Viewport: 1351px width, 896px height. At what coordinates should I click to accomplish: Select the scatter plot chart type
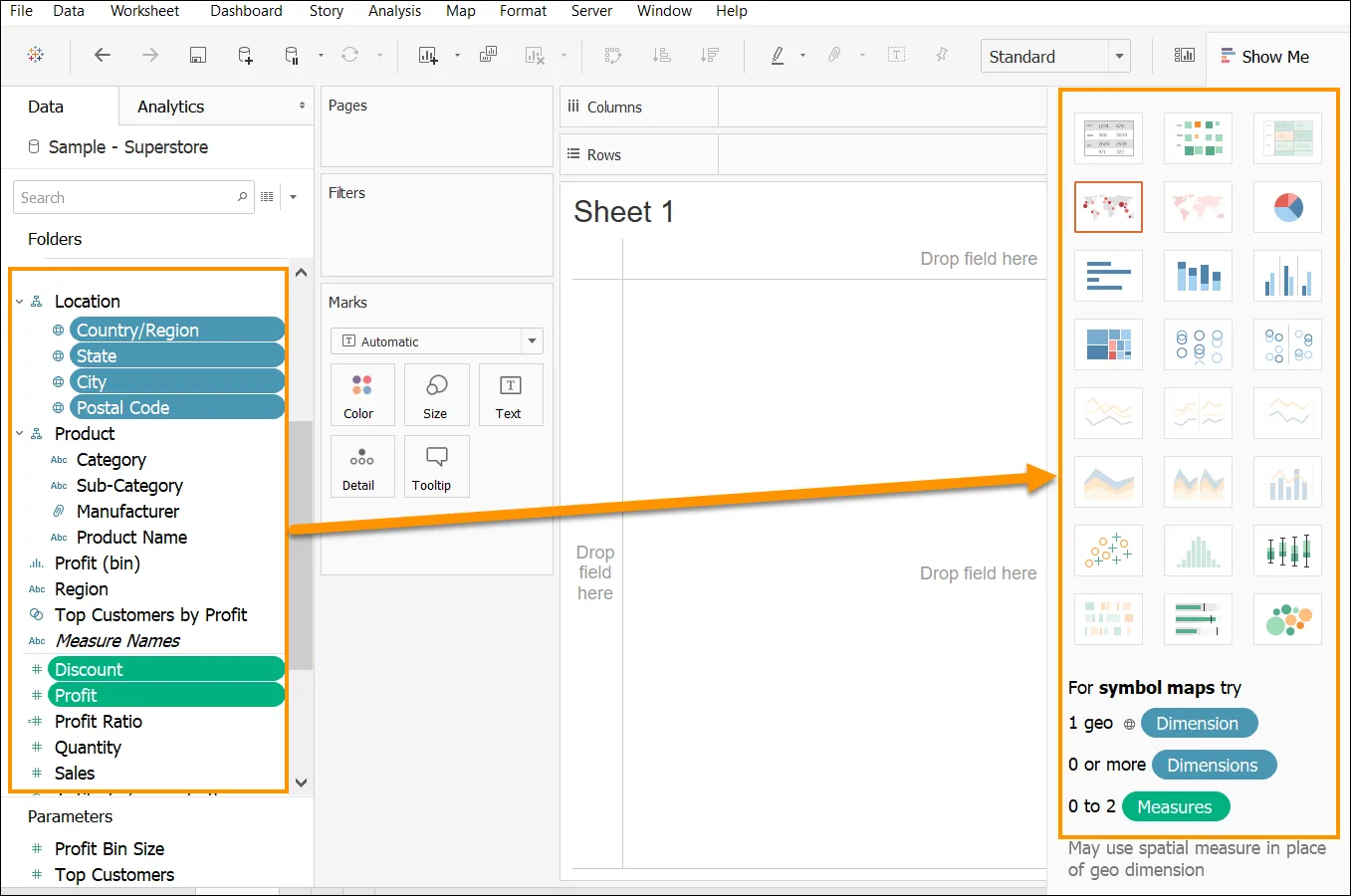point(1109,551)
